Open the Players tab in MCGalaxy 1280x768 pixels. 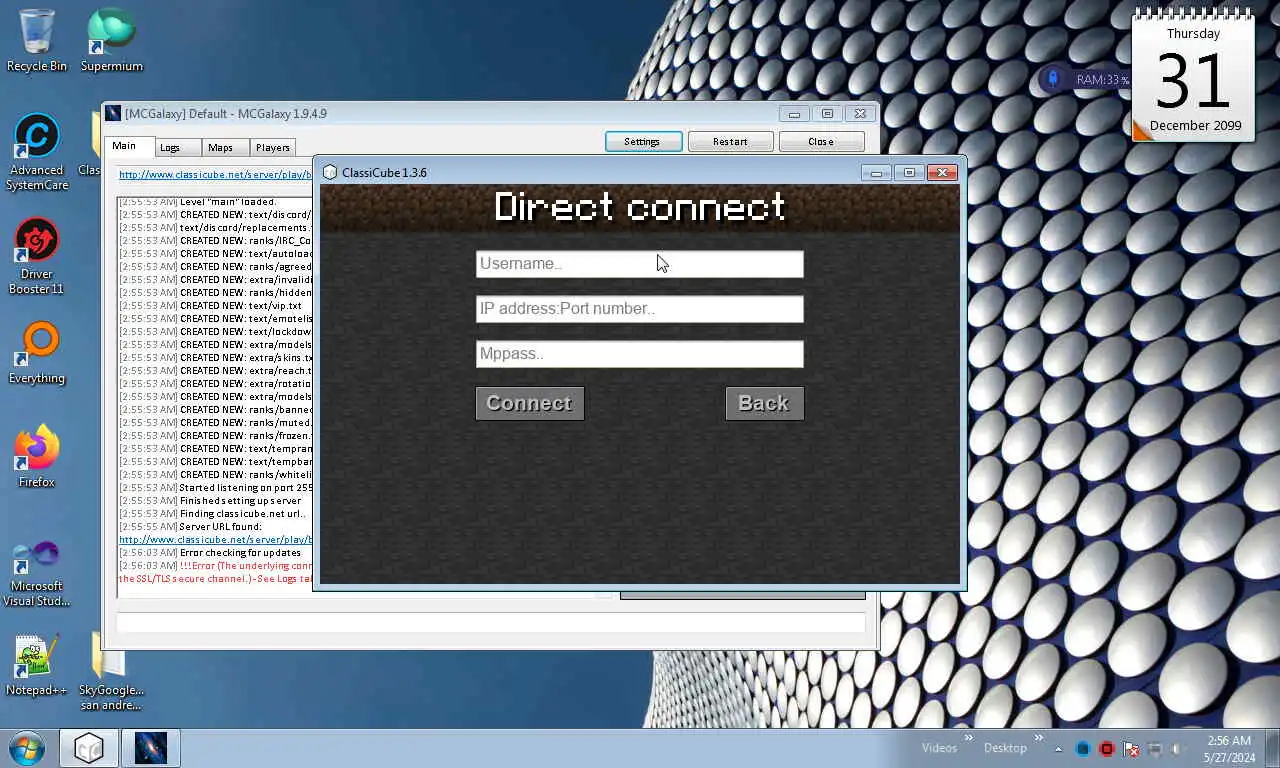click(272, 147)
